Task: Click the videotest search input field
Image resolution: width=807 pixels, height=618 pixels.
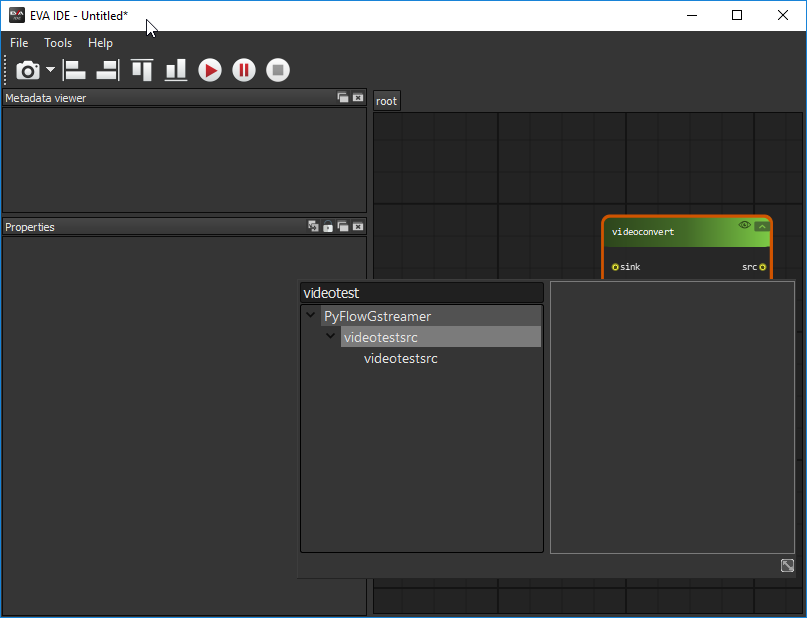Action: [421, 293]
